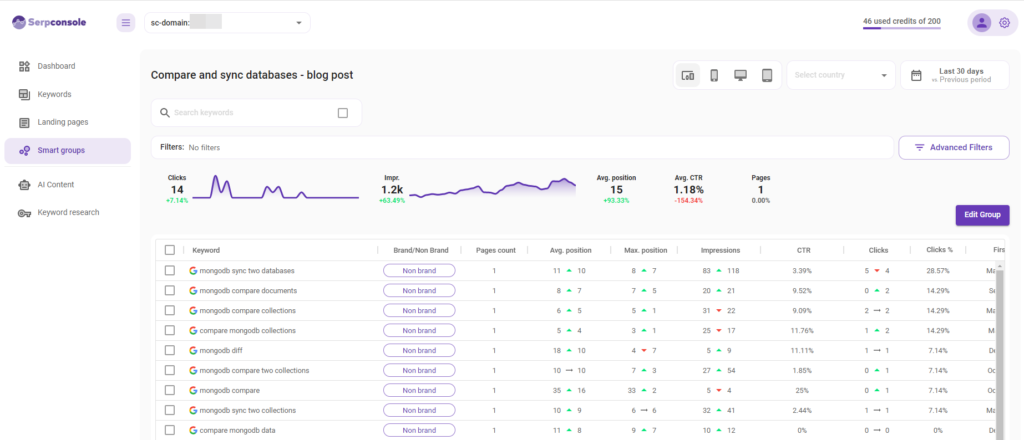Filter by mobile phone device icon
This screenshot has width=1024, height=440.
tap(714, 75)
